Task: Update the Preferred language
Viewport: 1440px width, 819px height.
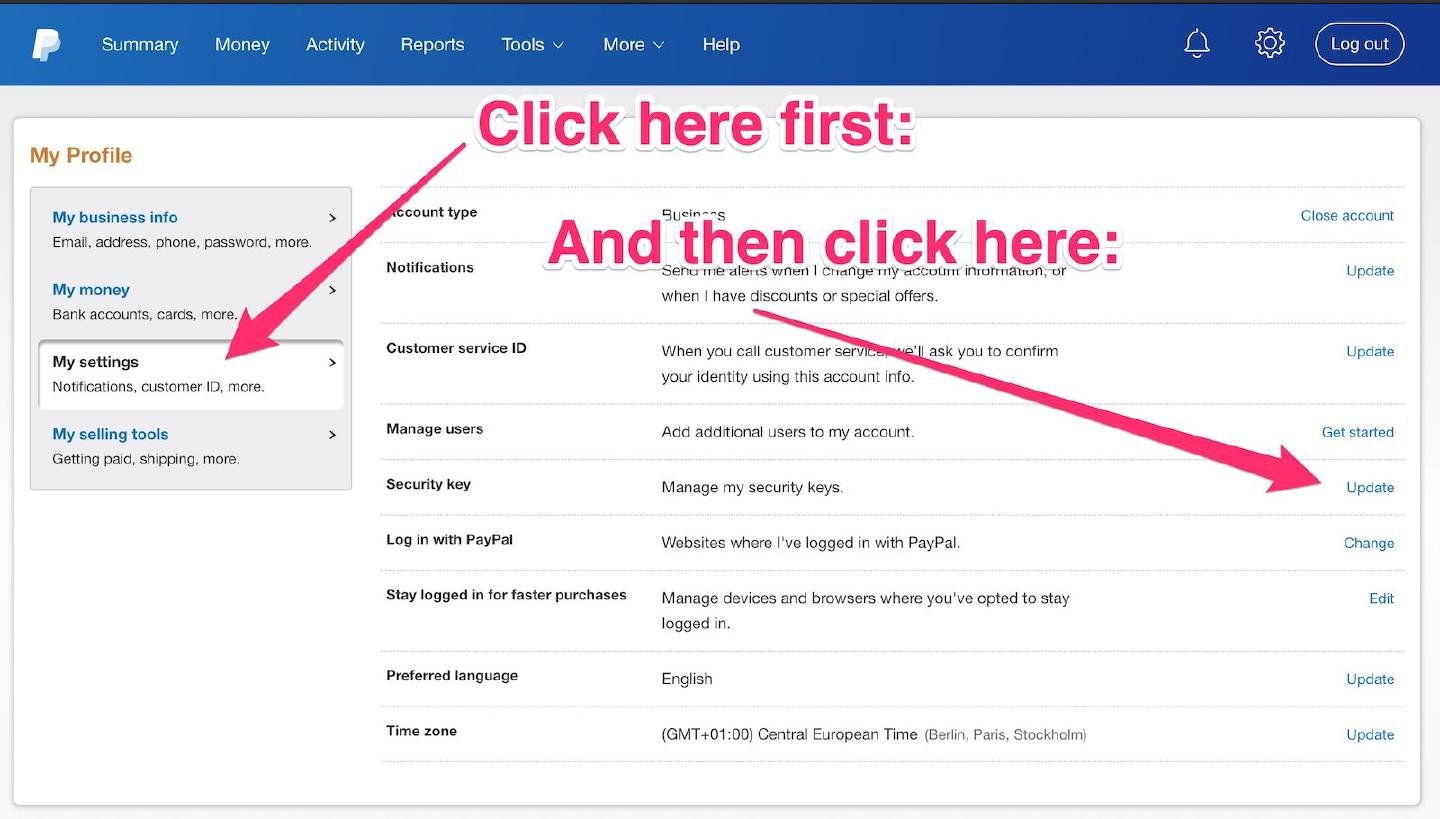Action: [1370, 679]
